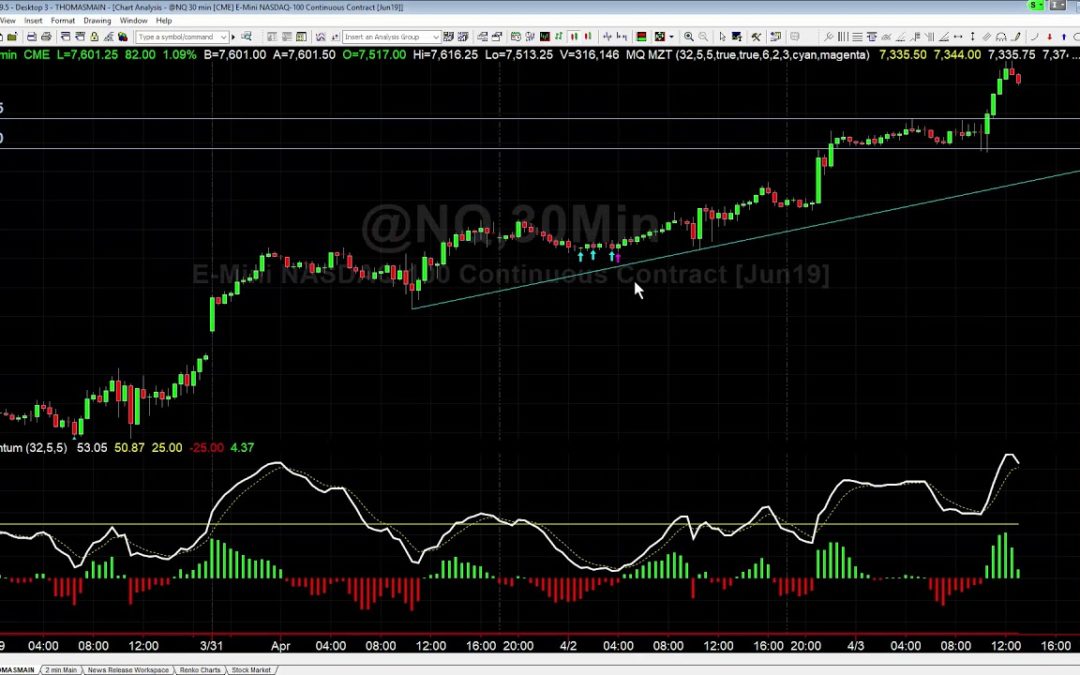
Task: Select the Pointer tool in the toolbar
Action: [x=723, y=37]
